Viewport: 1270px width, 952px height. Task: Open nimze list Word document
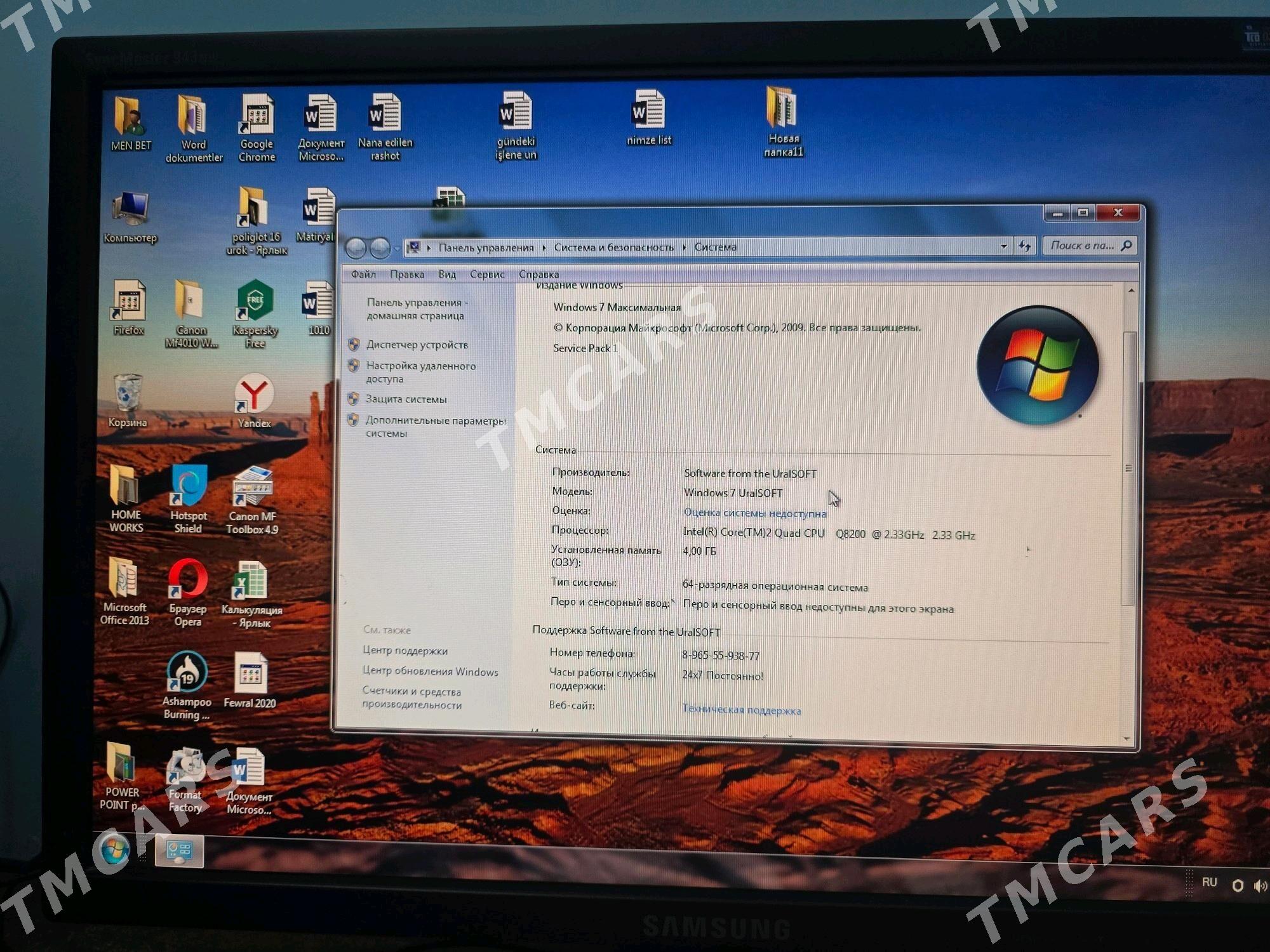point(649,117)
